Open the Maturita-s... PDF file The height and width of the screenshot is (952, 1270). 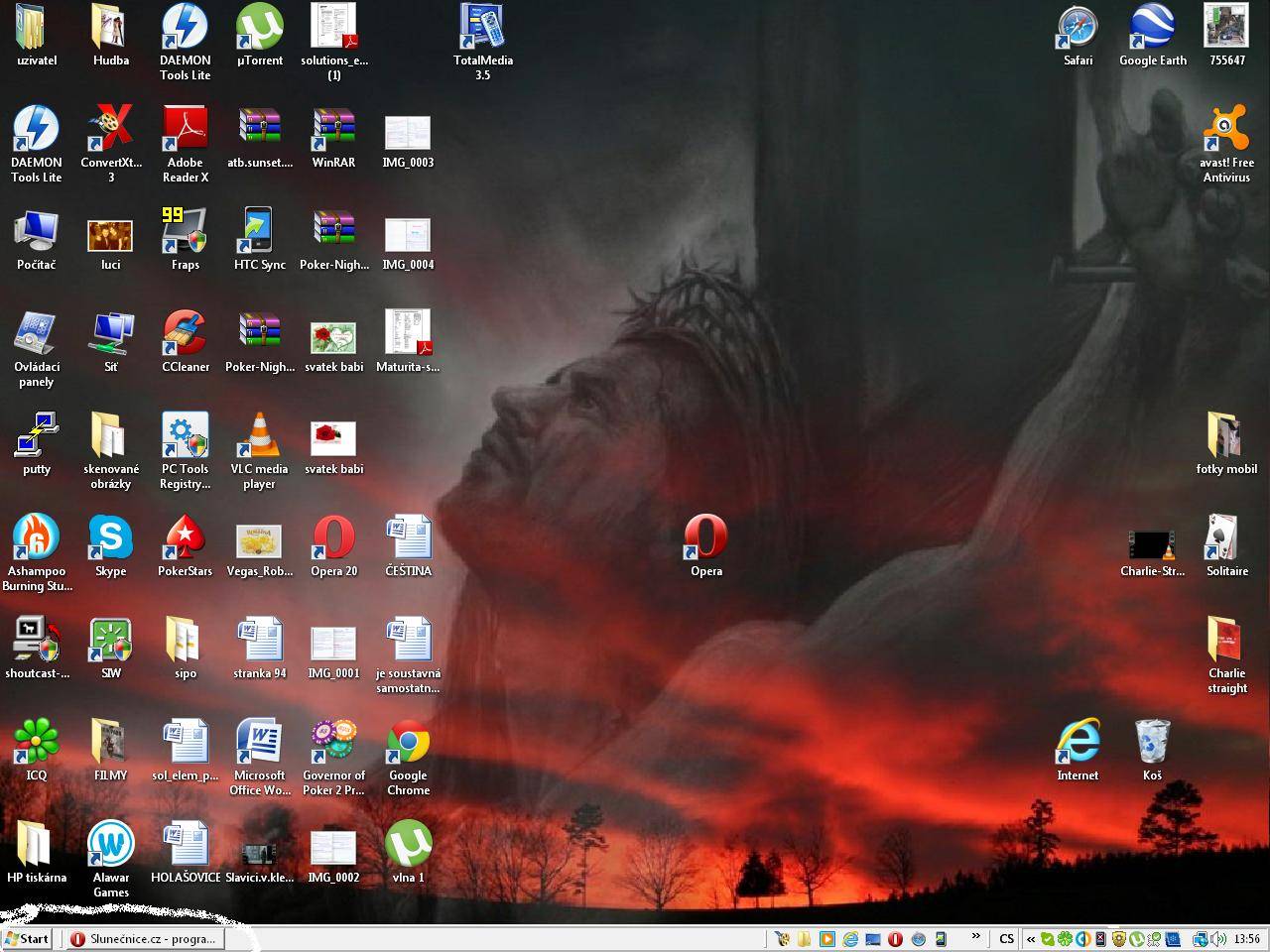[x=408, y=341]
